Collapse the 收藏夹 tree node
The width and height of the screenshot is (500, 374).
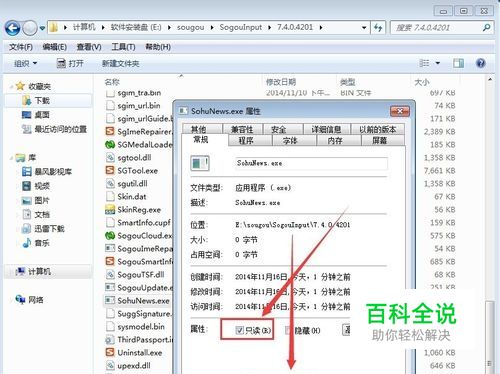click(12, 87)
